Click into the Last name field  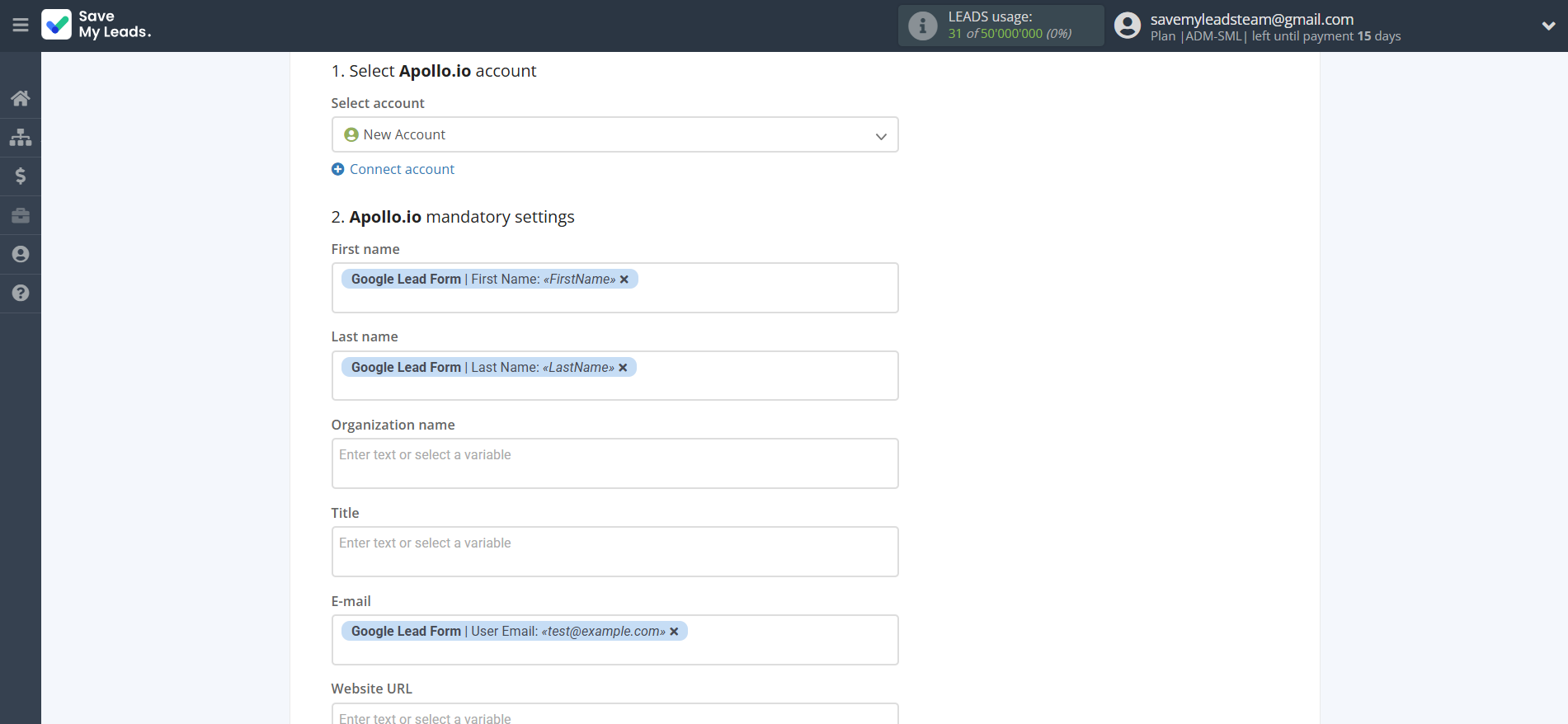click(614, 376)
